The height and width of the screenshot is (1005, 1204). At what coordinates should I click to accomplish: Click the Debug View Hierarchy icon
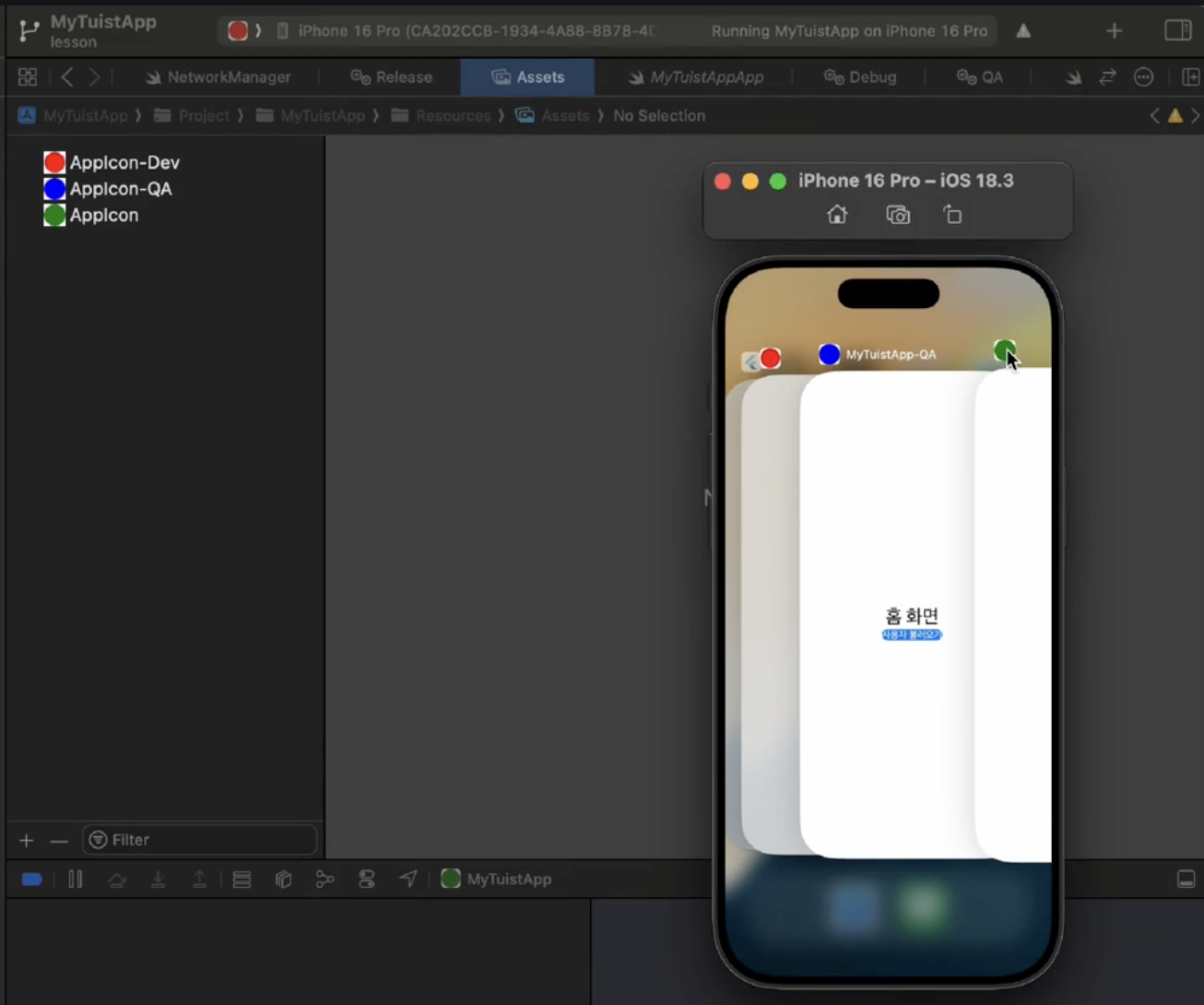click(283, 880)
